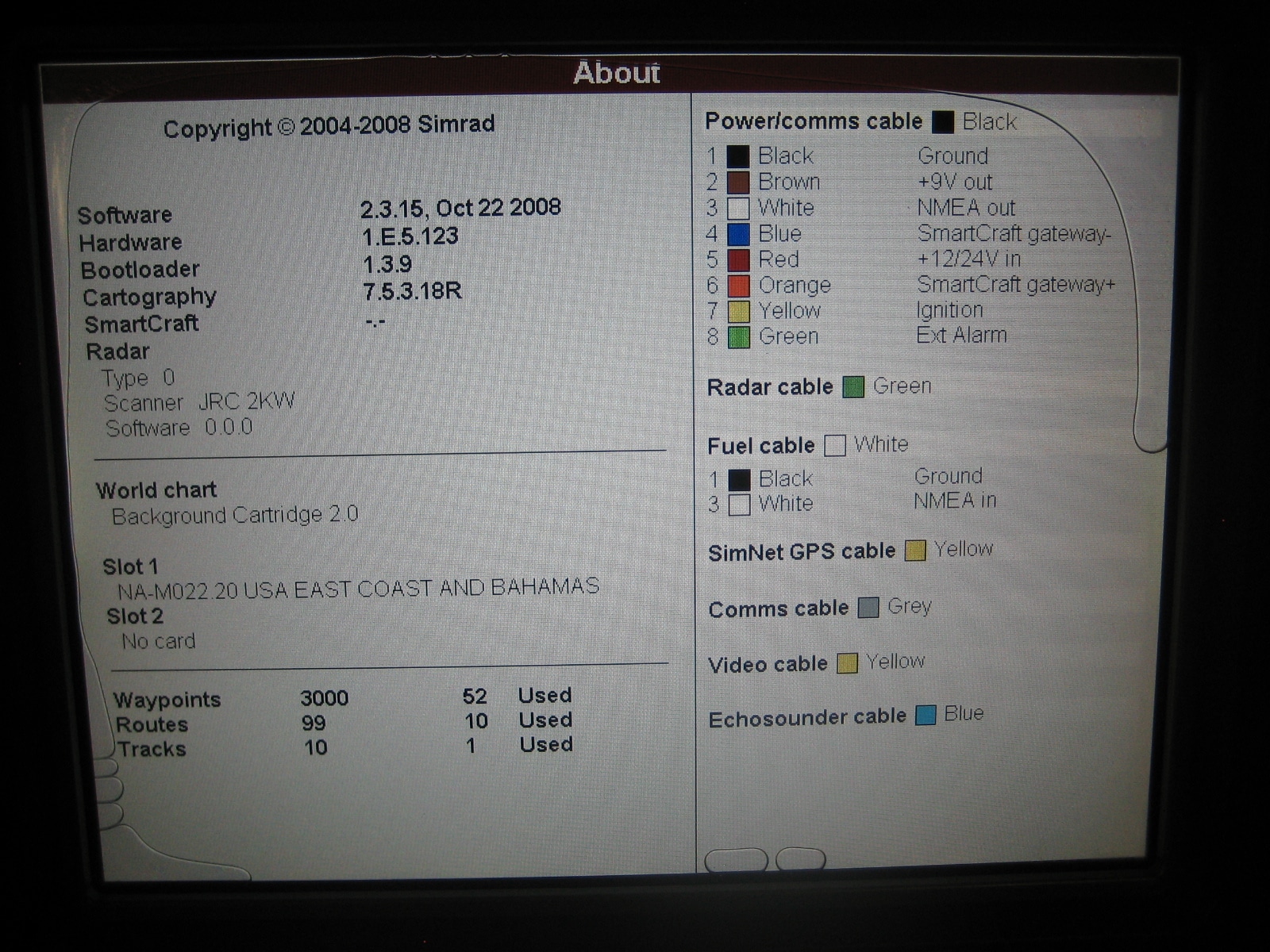Click the Orange wire 6 swatch
This screenshot has height=952, width=1270.
738,286
